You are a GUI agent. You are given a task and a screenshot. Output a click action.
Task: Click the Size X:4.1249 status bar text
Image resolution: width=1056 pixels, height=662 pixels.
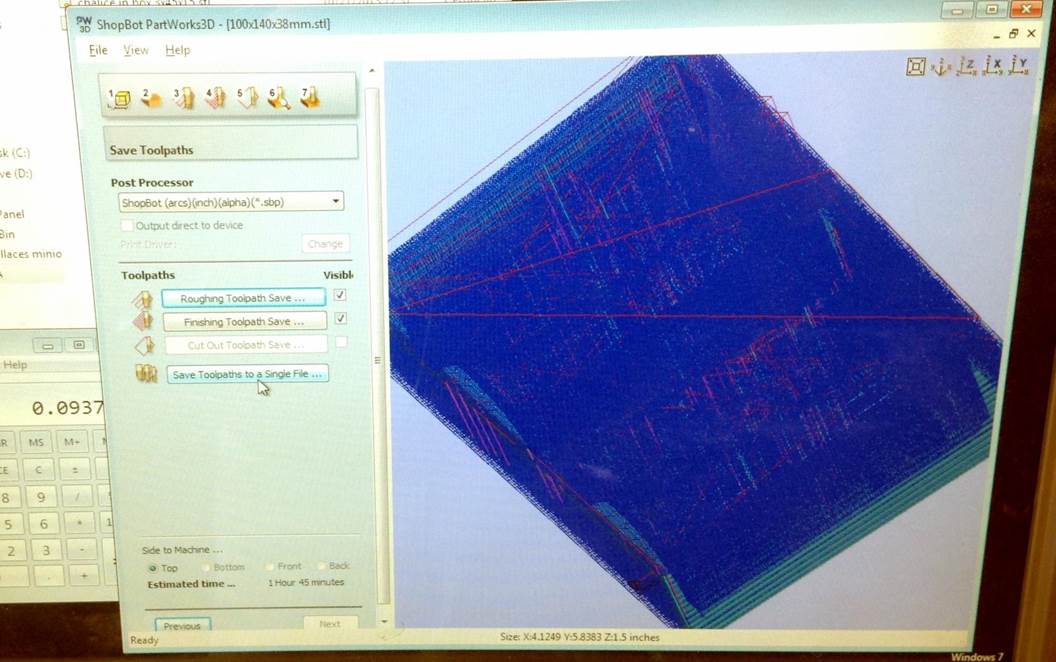point(579,636)
